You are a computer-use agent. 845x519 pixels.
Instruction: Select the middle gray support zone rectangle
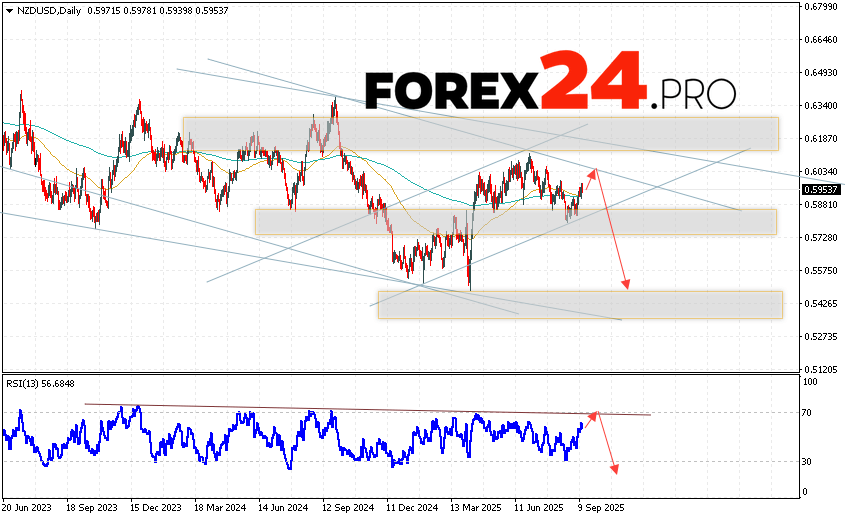click(515, 222)
